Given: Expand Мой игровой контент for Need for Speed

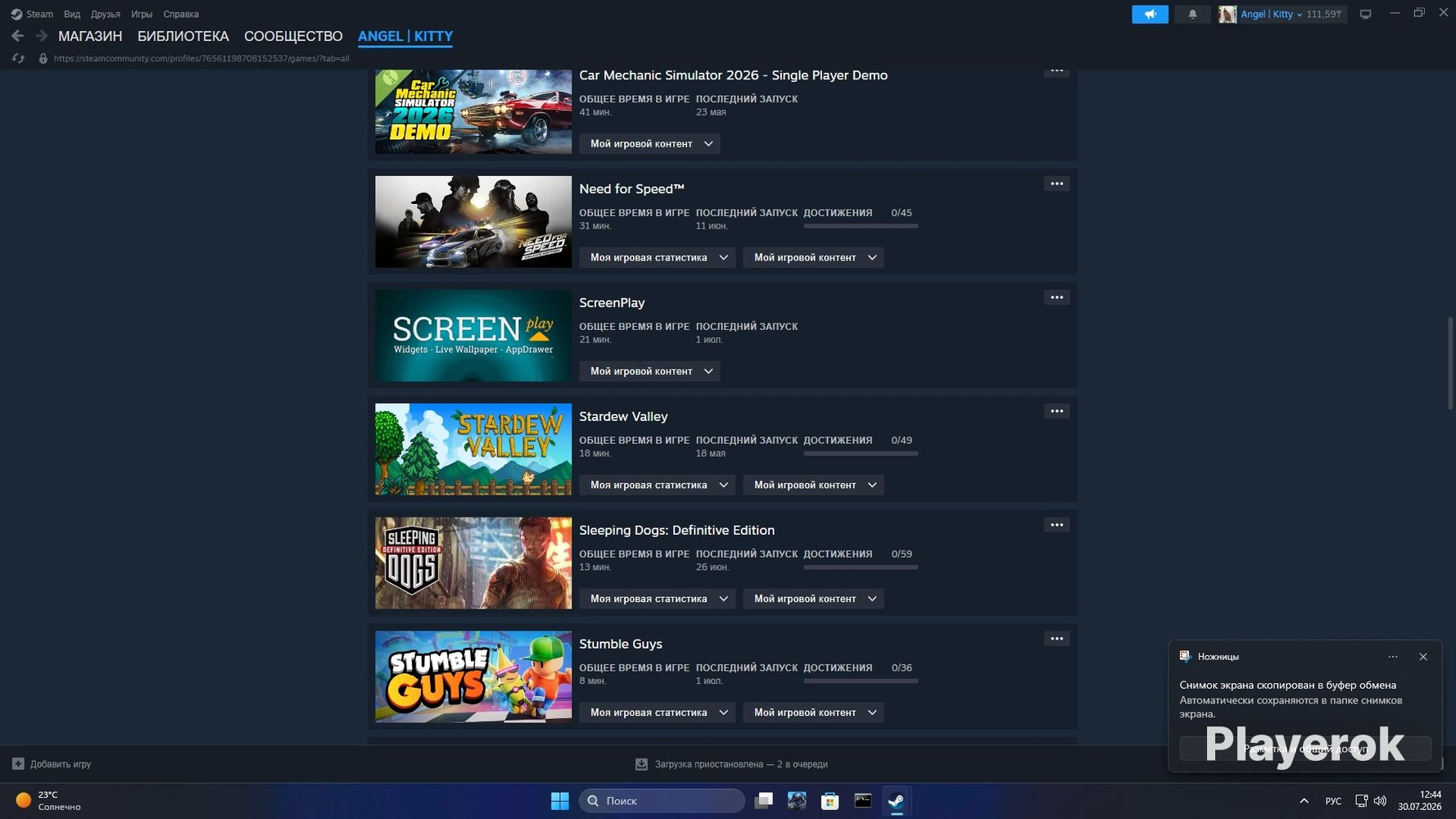Looking at the screenshot, I should pyautogui.click(x=814, y=257).
